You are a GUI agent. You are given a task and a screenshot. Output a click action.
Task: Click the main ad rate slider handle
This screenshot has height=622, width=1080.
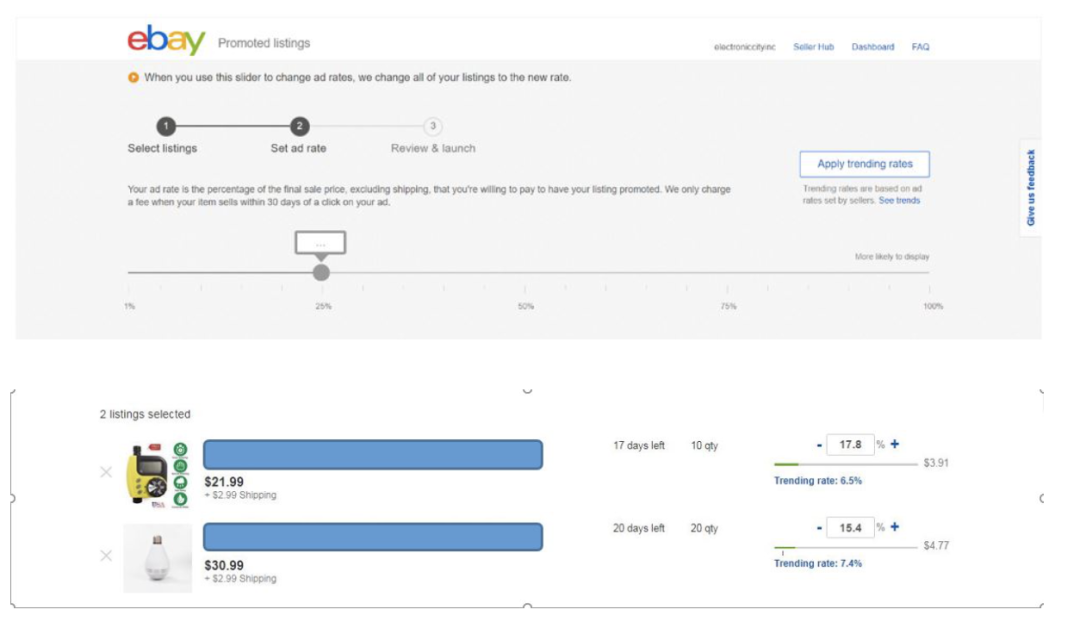(321, 272)
